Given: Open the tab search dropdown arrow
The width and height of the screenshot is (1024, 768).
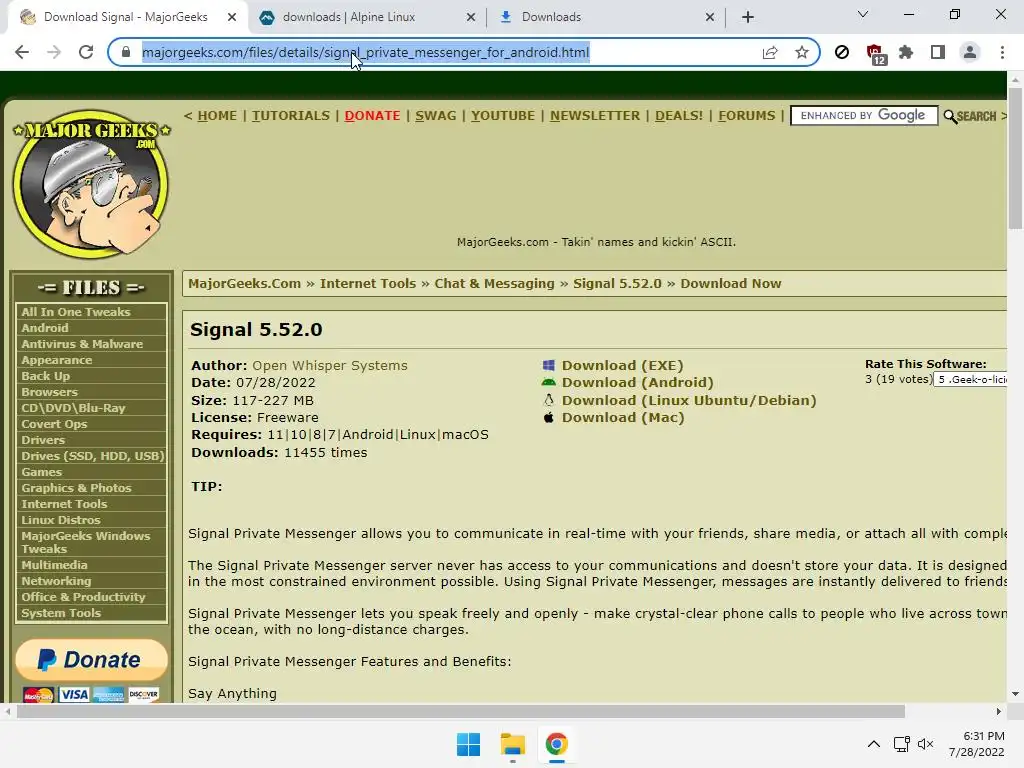Looking at the screenshot, I should [863, 14].
